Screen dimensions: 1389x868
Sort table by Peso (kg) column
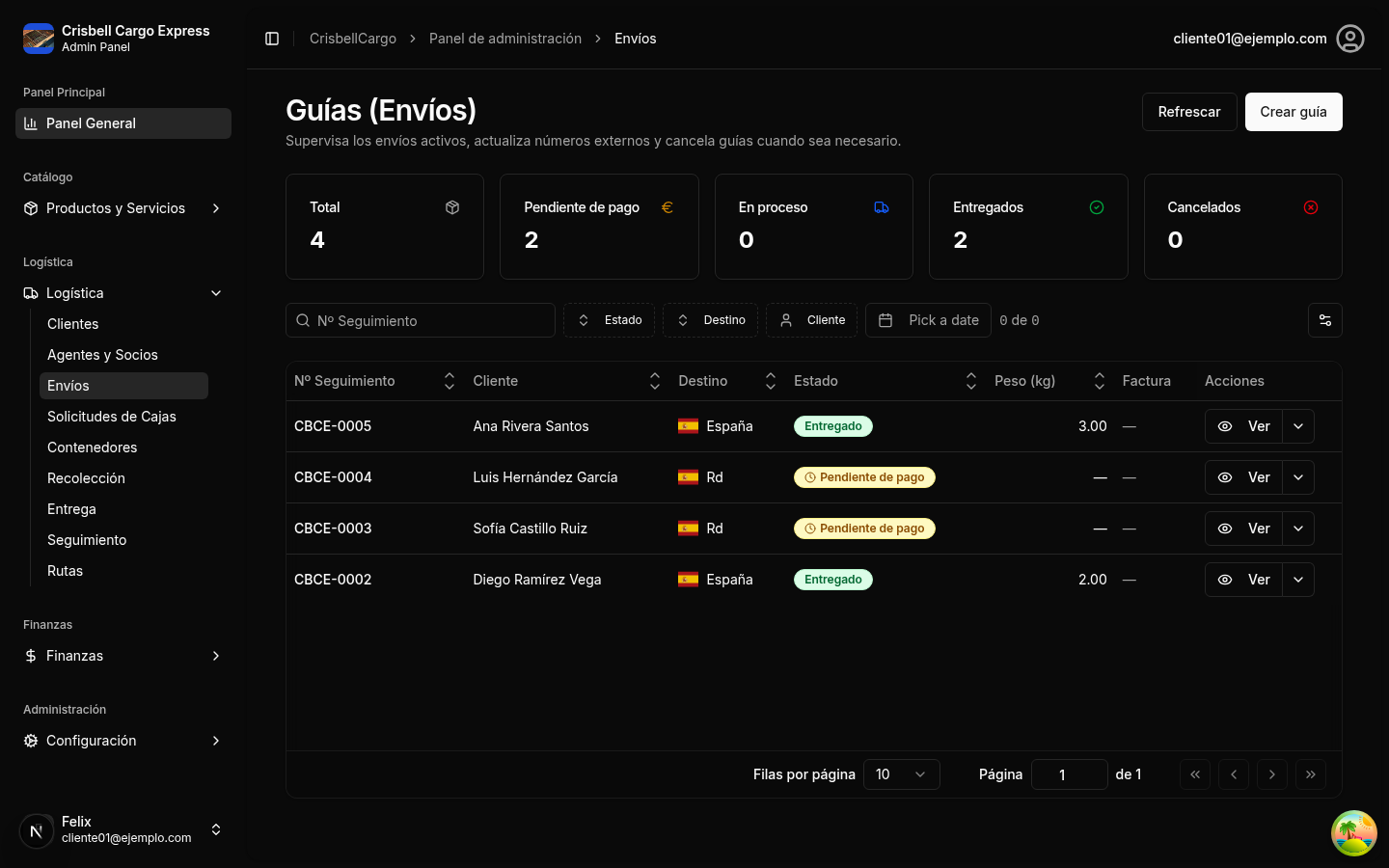click(1098, 381)
